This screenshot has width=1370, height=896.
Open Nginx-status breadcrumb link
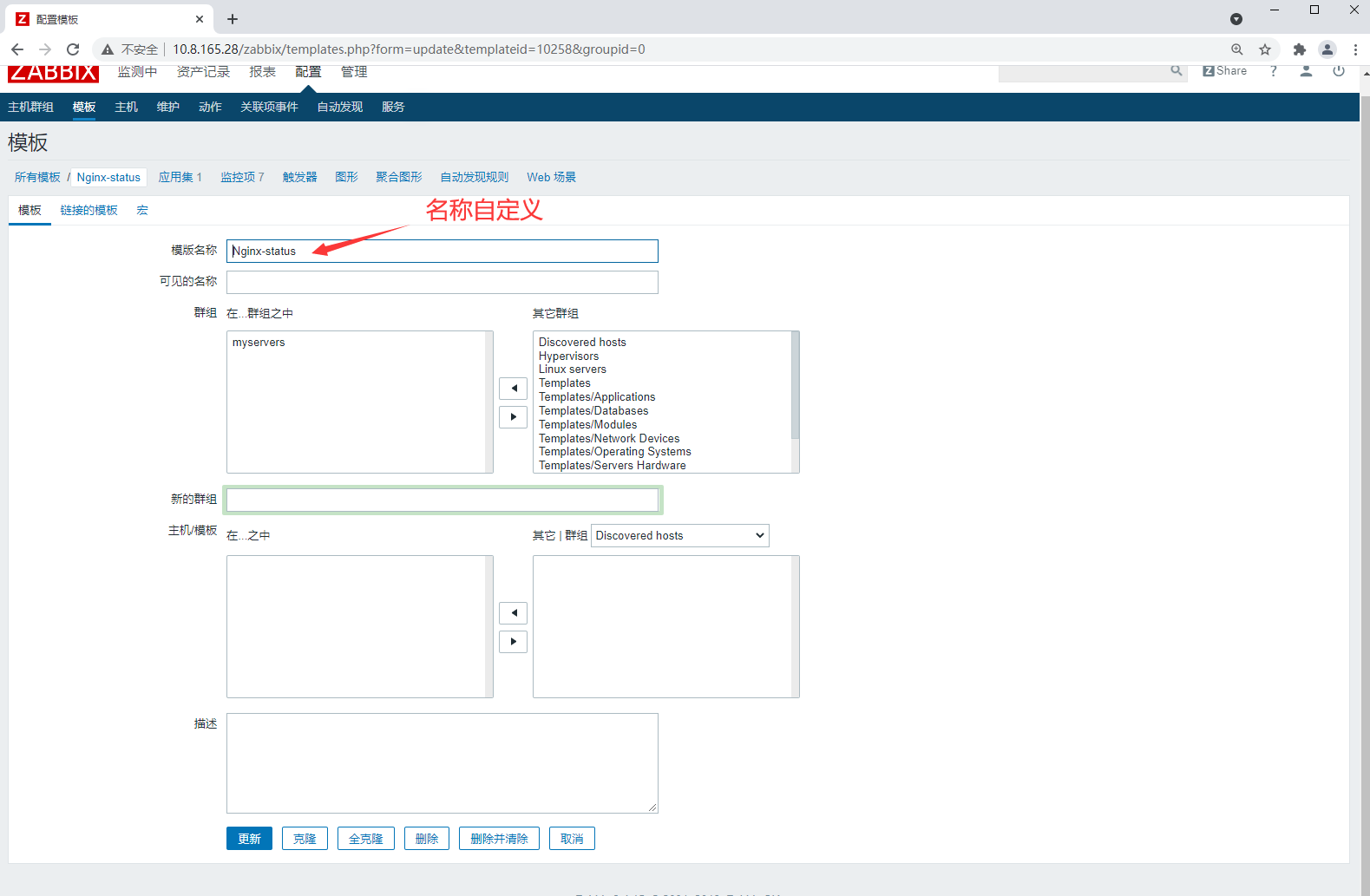(108, 177)
